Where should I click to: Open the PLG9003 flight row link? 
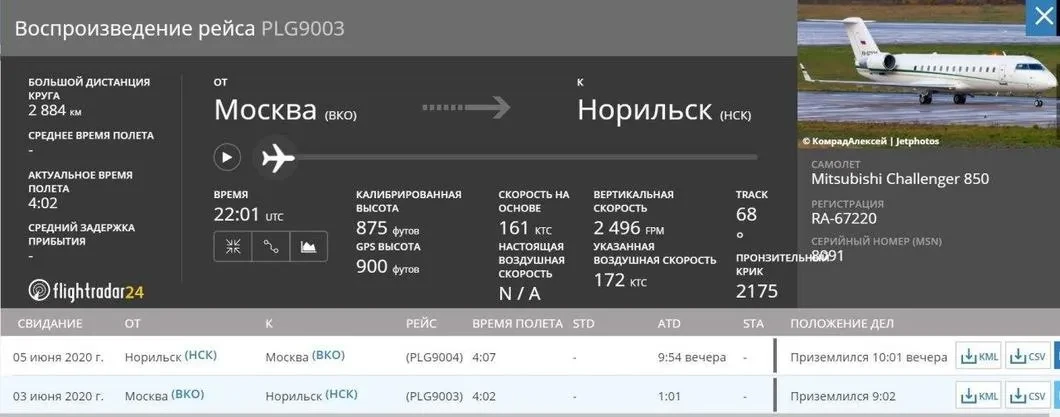433,395
